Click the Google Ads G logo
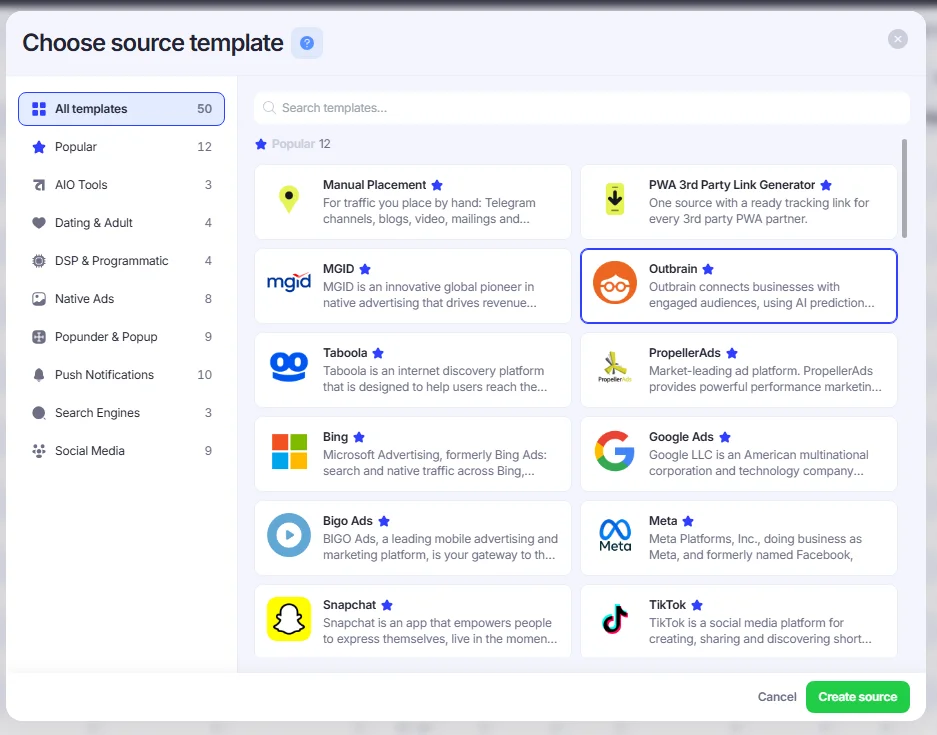 pyautogui.click(x=615, y=451)
